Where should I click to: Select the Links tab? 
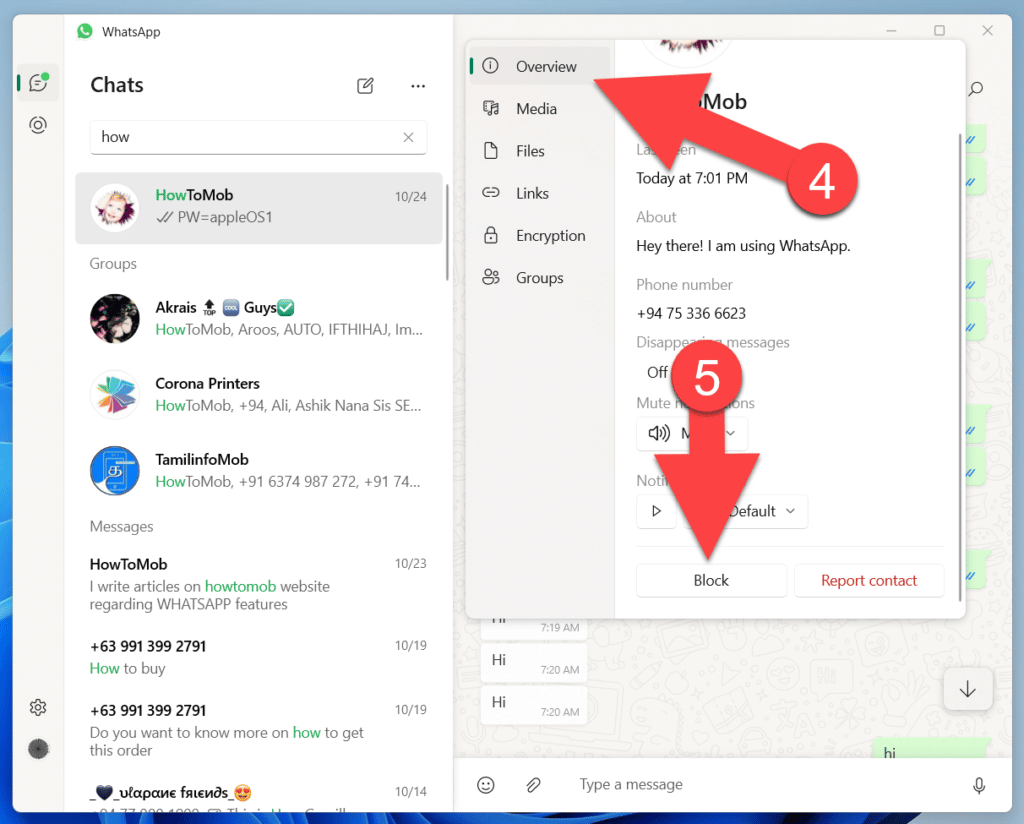pyautogui.click(x=541, y=193)
